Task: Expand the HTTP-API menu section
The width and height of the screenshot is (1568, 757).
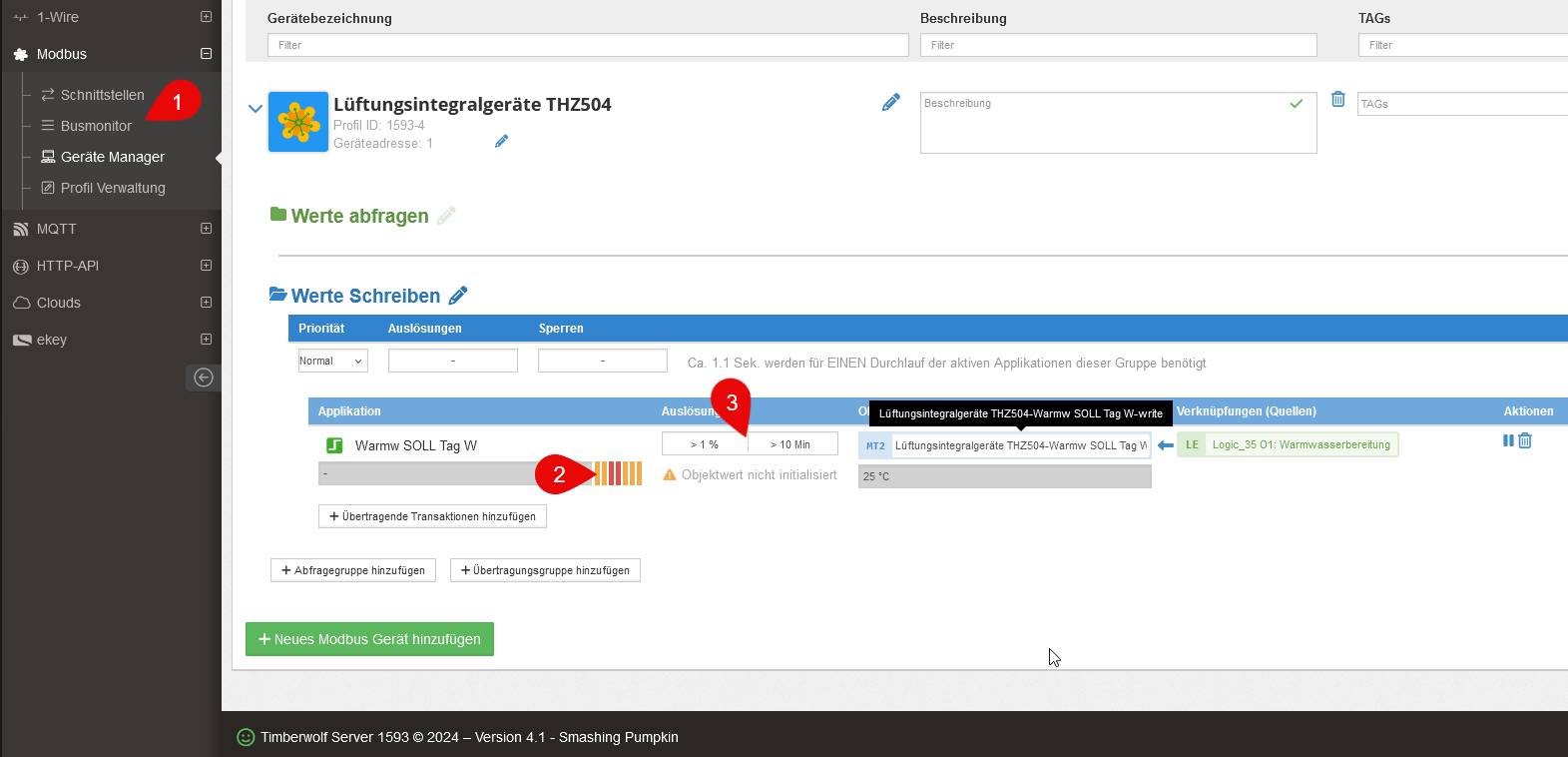Action: tap(206, 266)
